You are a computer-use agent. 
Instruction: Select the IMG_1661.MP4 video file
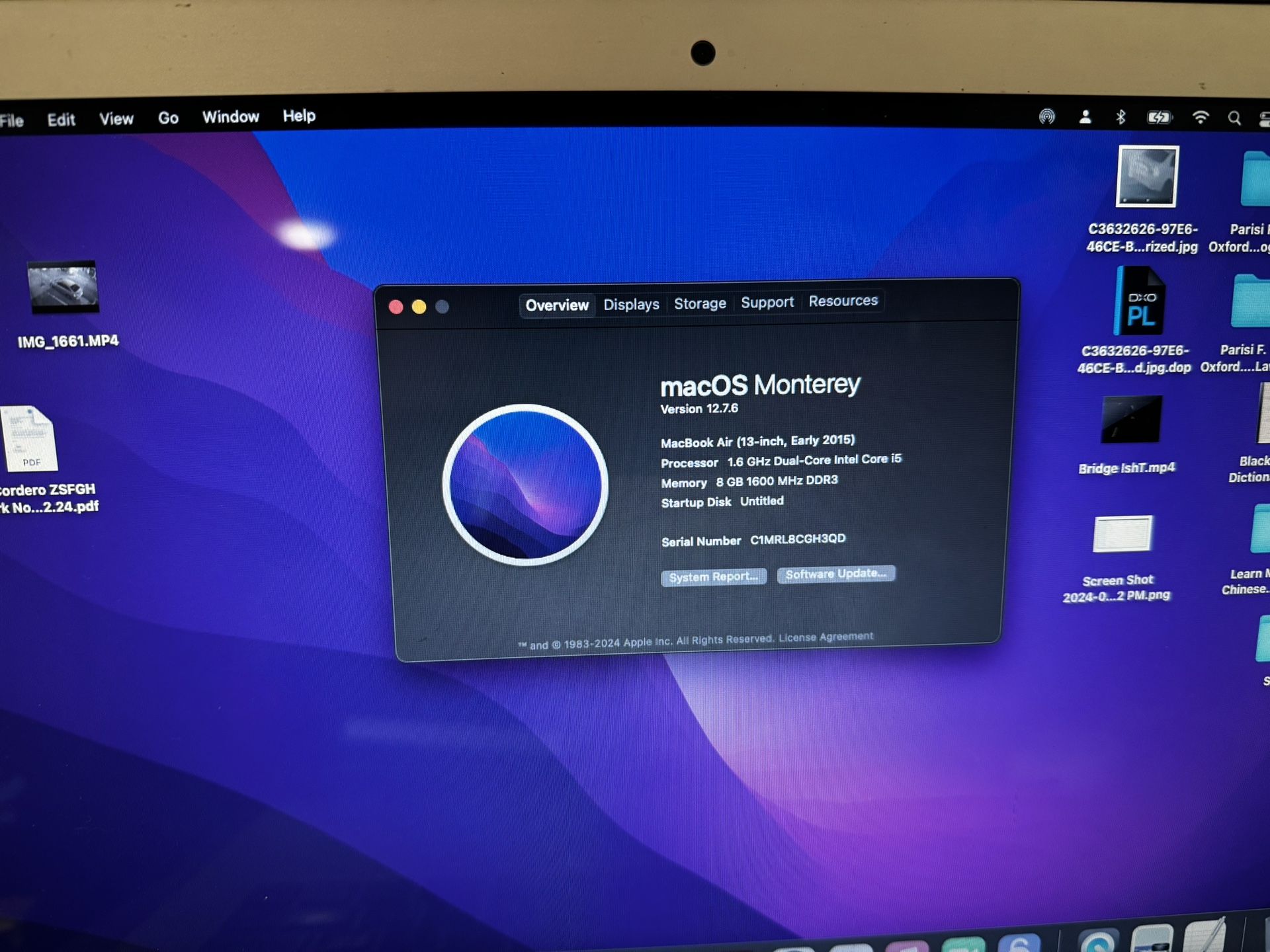click(63, 288)
